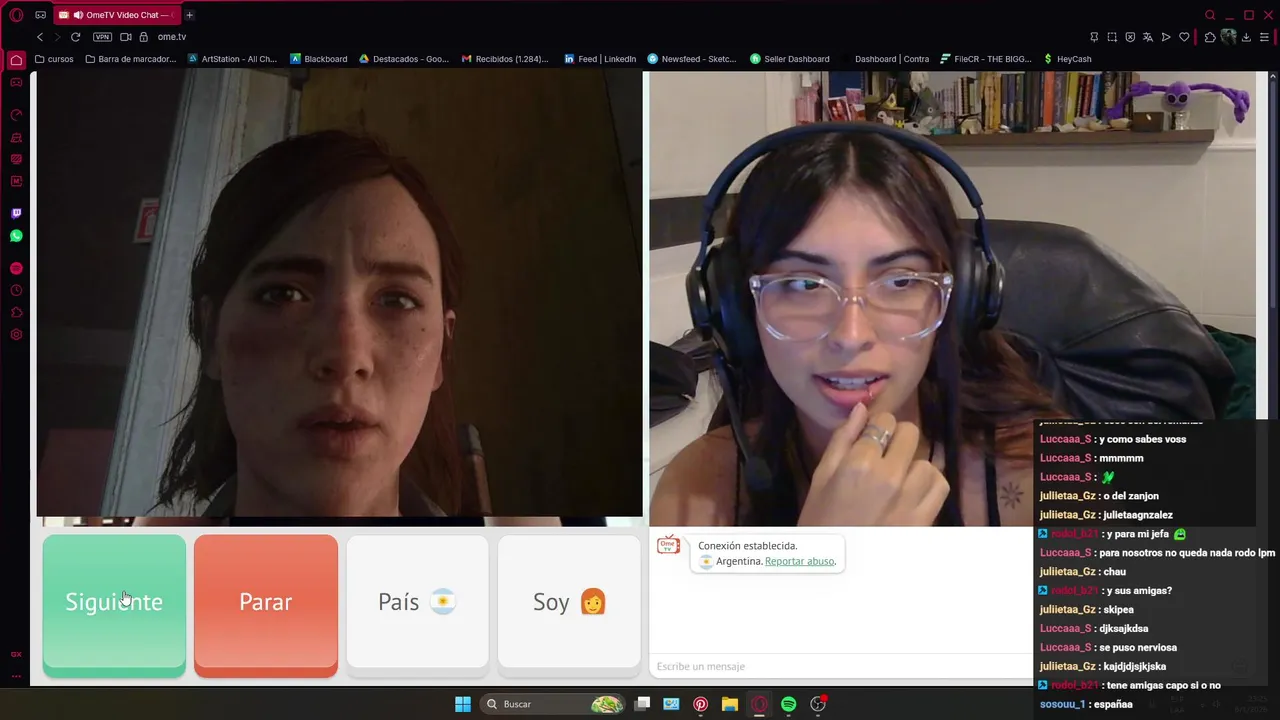Click the pin icon in address bar
The width and height of the screenshot is (1280, 720).
[x=1094, y=37]
